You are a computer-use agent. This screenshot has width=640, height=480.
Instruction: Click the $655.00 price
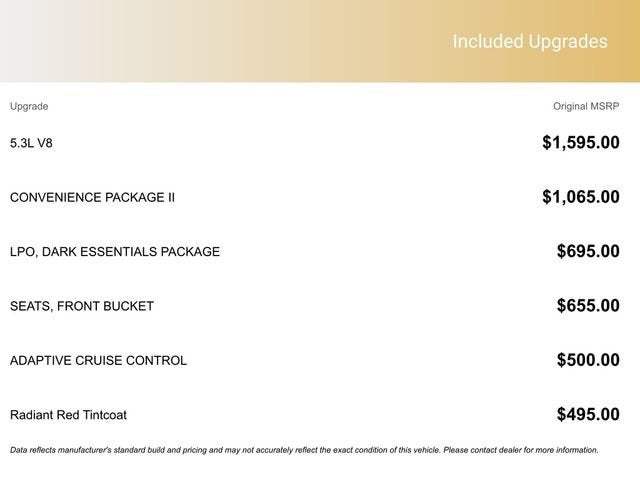[588, 306]
